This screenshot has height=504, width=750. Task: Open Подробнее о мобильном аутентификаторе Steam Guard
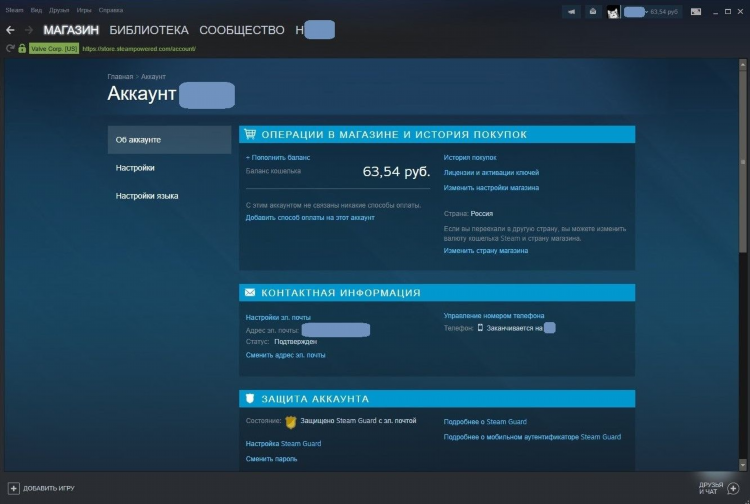(x=532, y=437)
